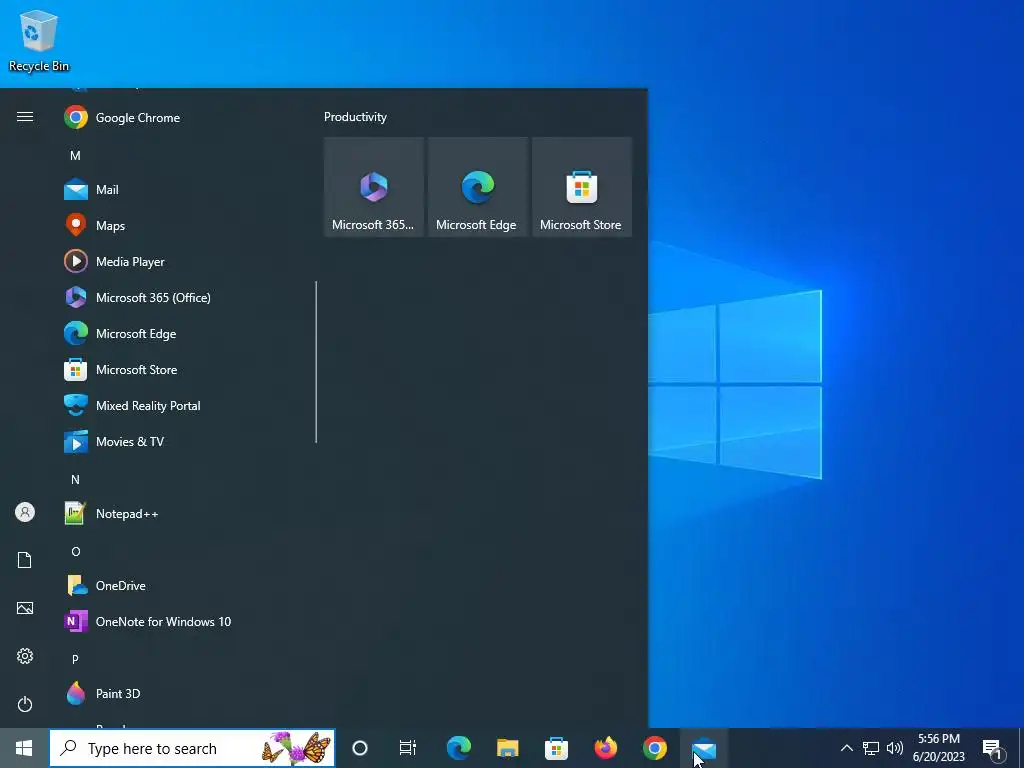The image size is (1024, 768).
Task: Expand the Start menu hamburger navigation
Action: coord(25,117)
